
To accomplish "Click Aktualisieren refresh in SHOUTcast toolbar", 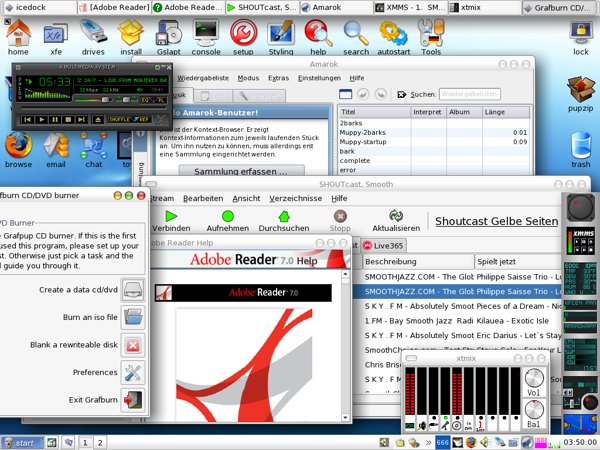I will click(396, 221).
